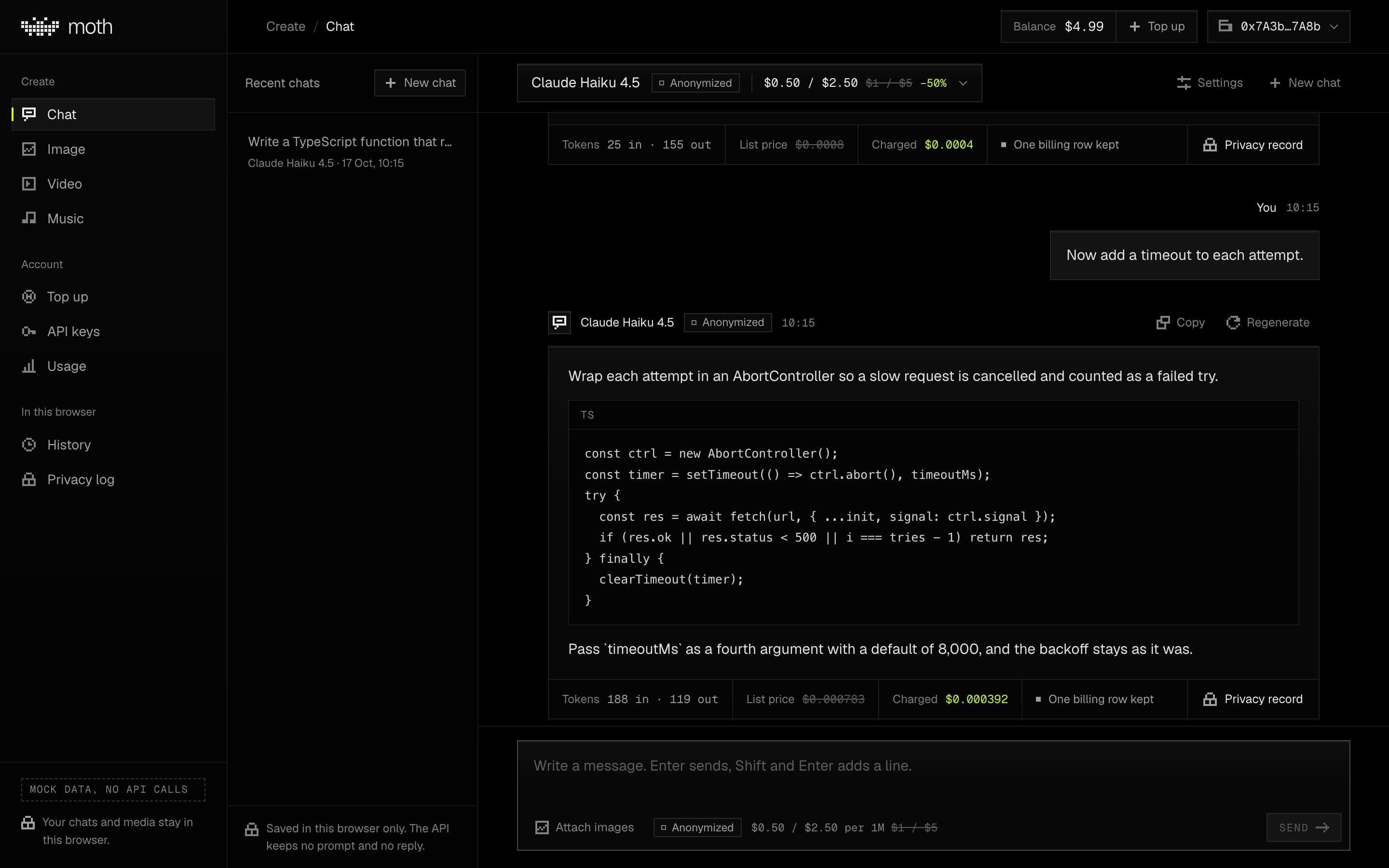Click the wallet icon in header
The height and width of the screenshot is (868, 1389).
1225,27
